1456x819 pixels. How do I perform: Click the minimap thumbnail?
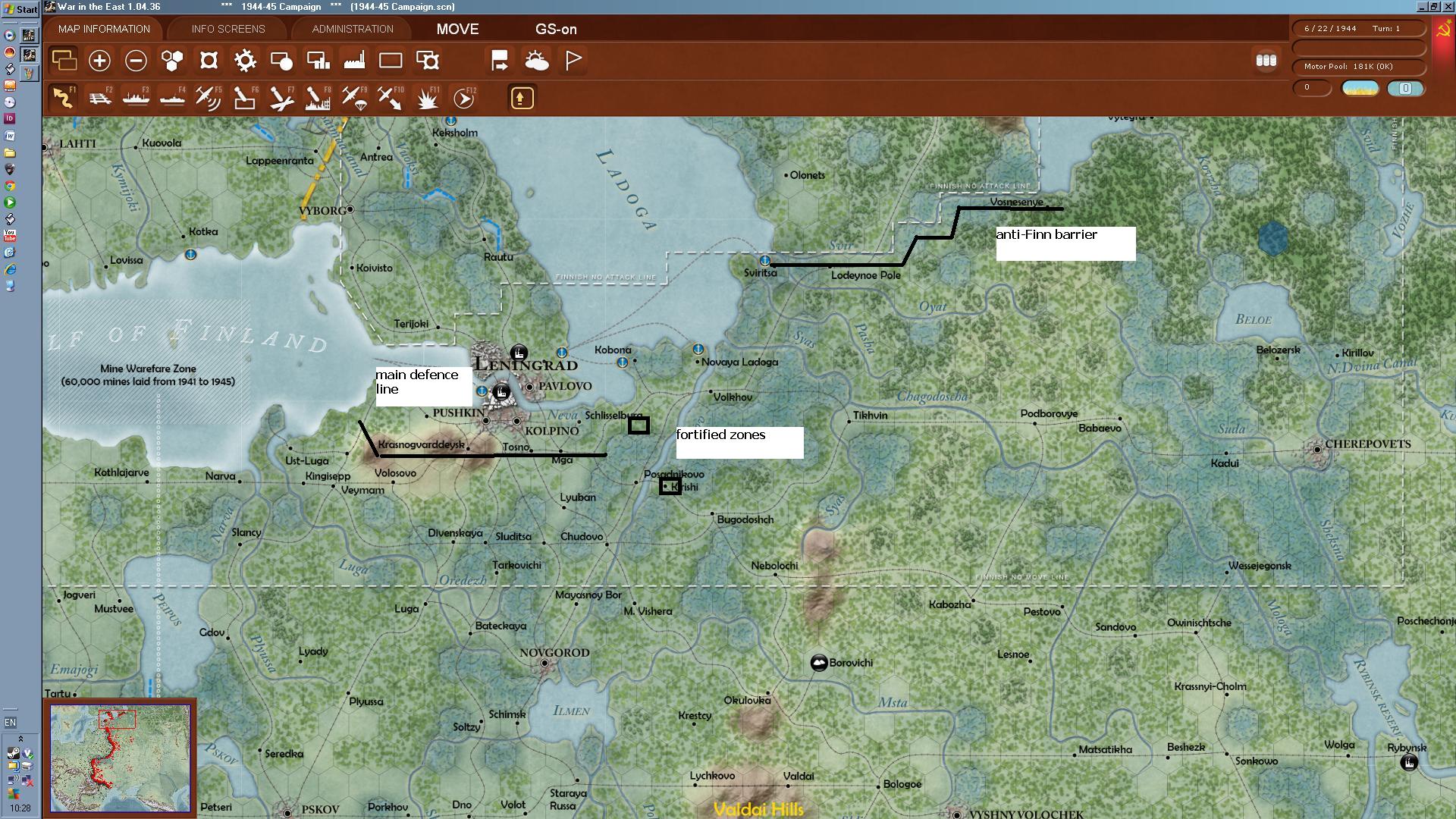[x=120, y=758]
